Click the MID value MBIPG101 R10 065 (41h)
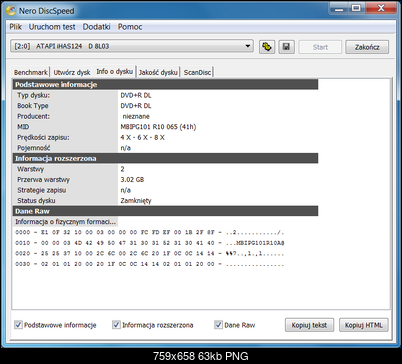This screenshot has width=402, height=364. tap(158, 127)
